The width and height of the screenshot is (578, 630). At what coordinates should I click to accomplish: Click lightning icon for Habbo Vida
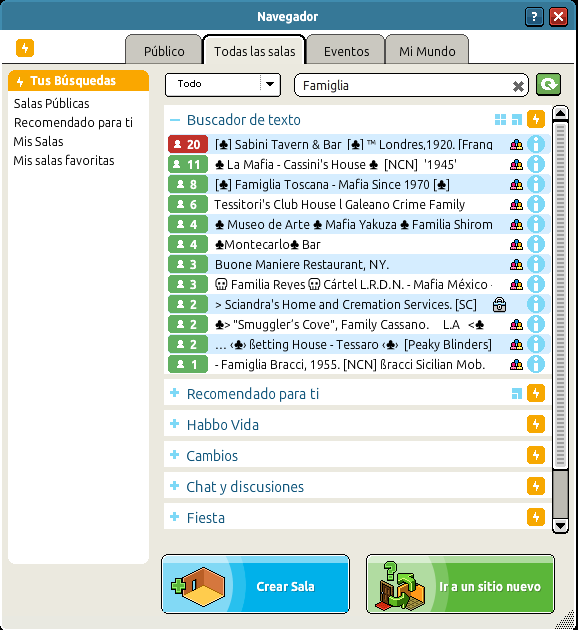(x=536, y=424)
